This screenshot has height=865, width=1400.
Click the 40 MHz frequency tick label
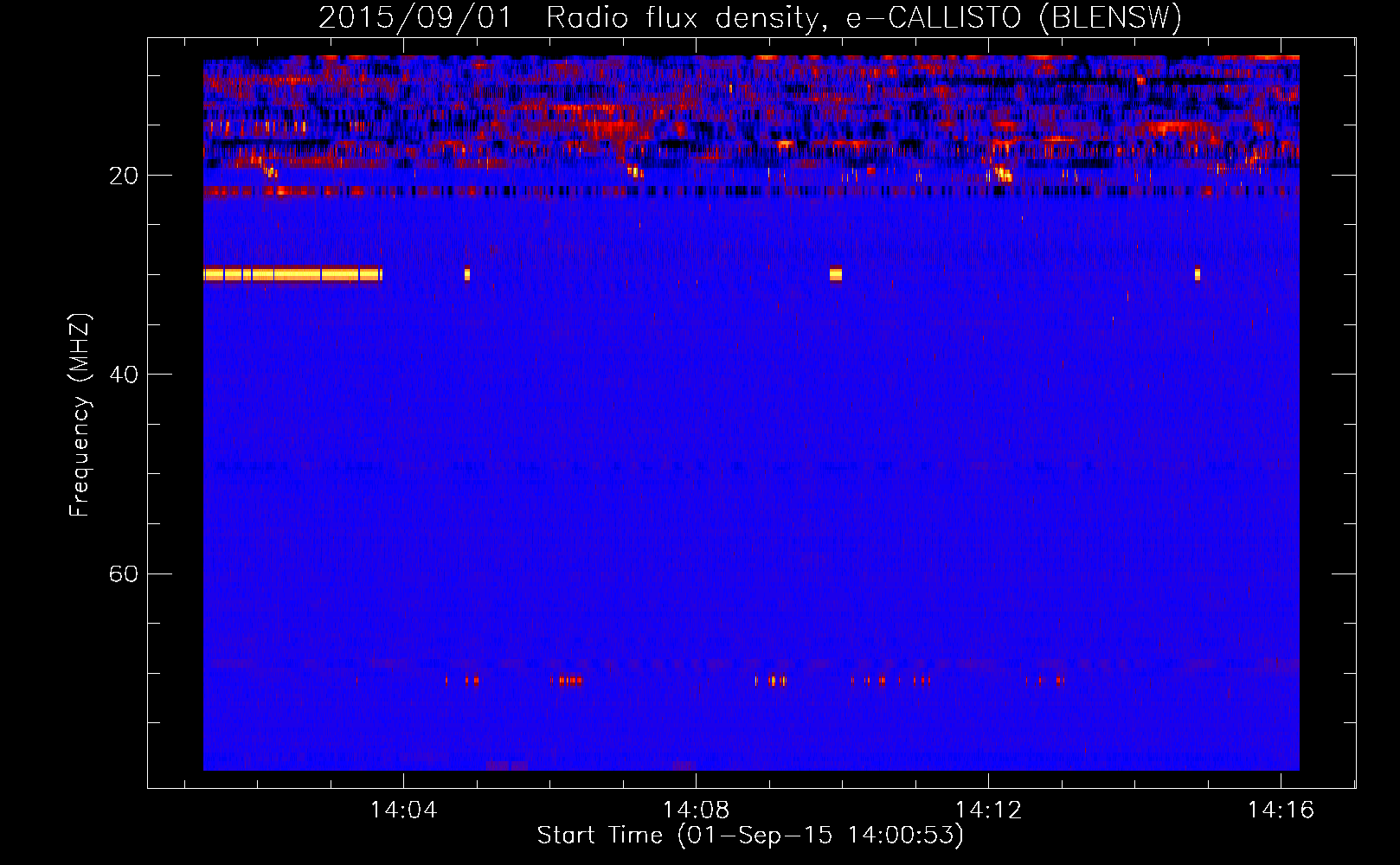(x=124, y=375)
